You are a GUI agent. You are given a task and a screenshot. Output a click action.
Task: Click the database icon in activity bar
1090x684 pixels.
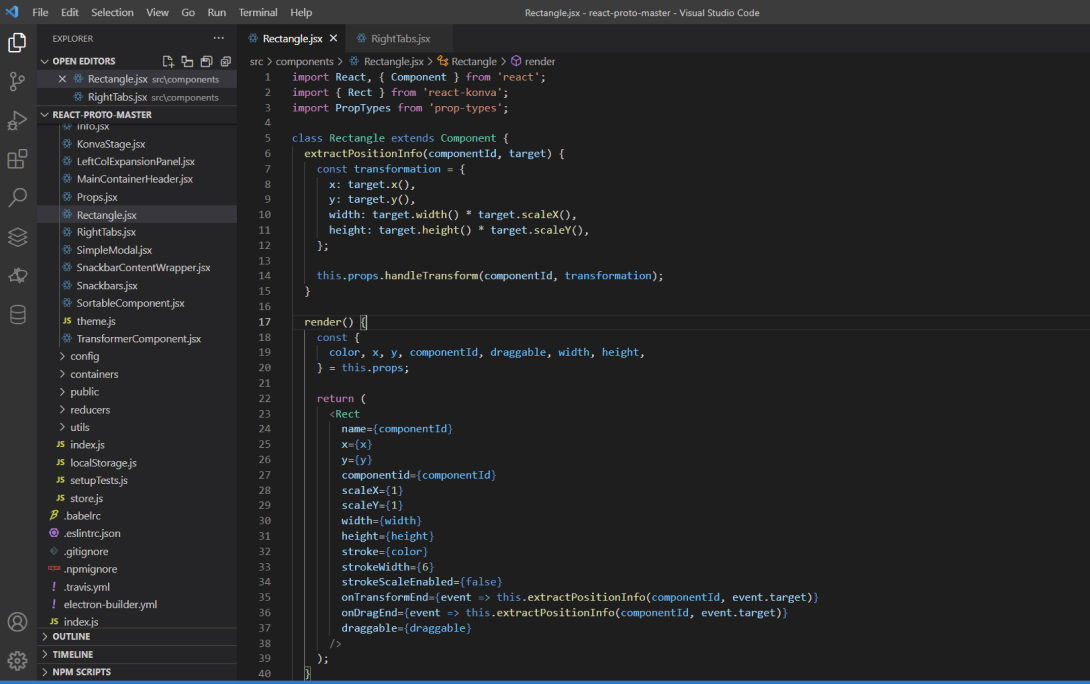17,314
